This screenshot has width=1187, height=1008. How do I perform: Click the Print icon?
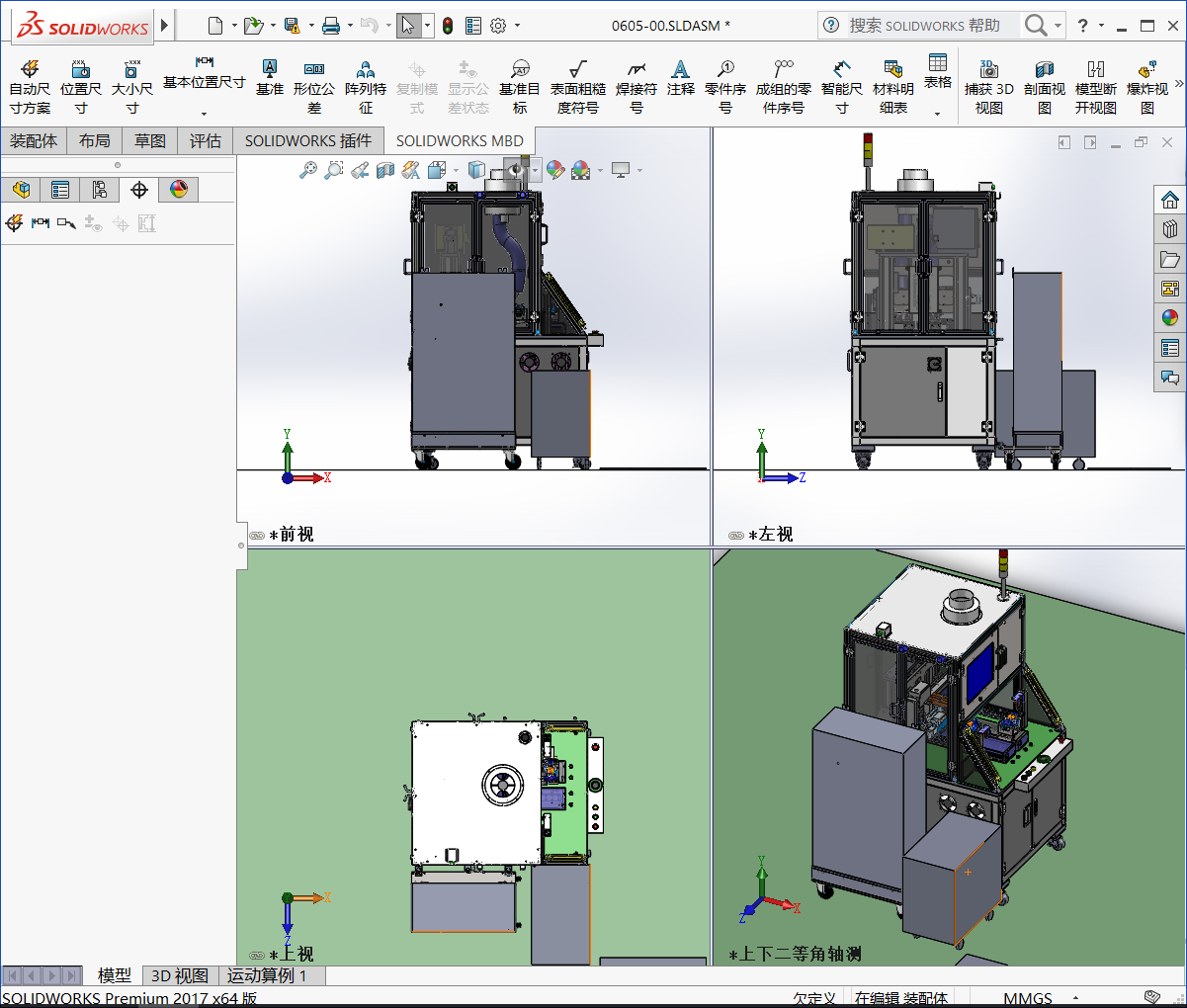click(x=331, y=26)
